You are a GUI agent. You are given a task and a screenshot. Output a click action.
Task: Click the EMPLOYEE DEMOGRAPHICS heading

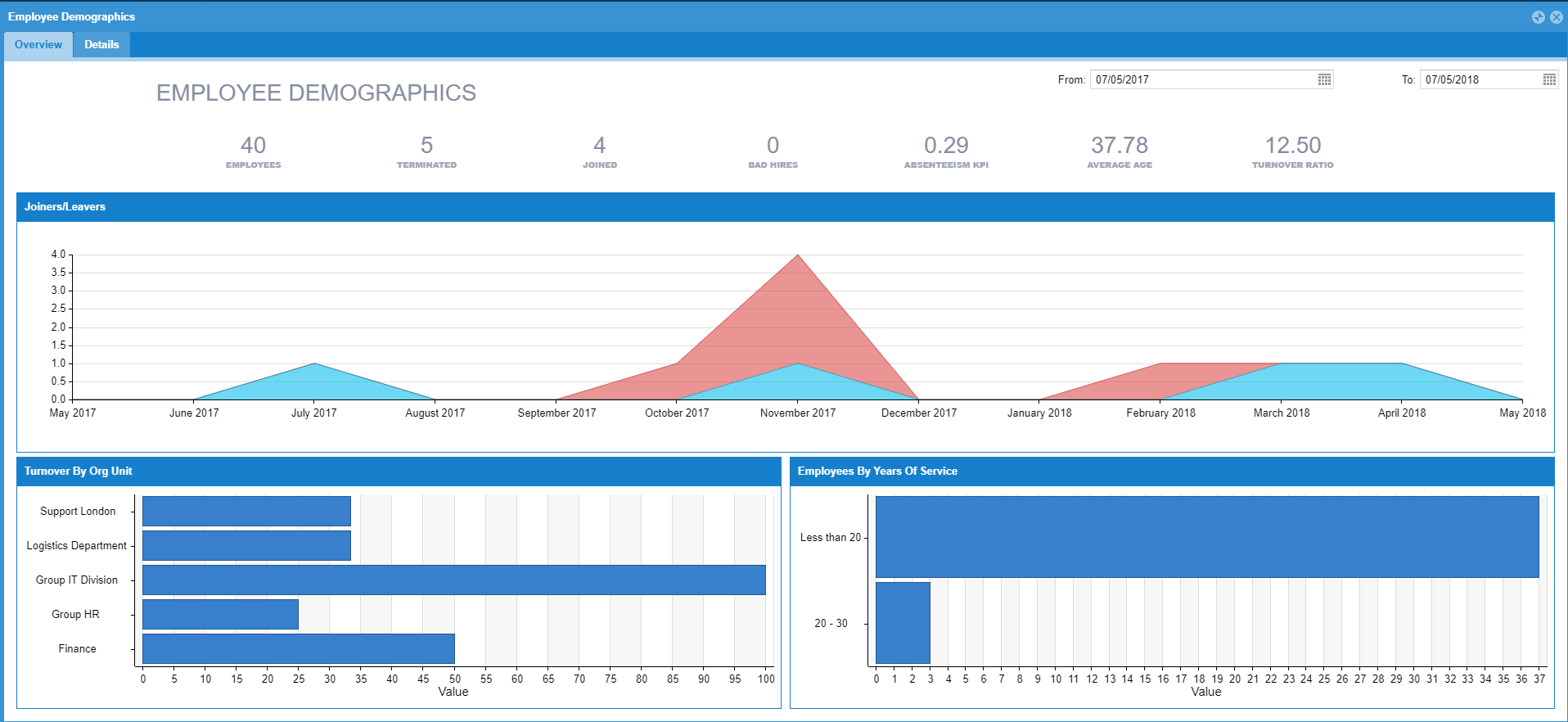tap(316, 93)
